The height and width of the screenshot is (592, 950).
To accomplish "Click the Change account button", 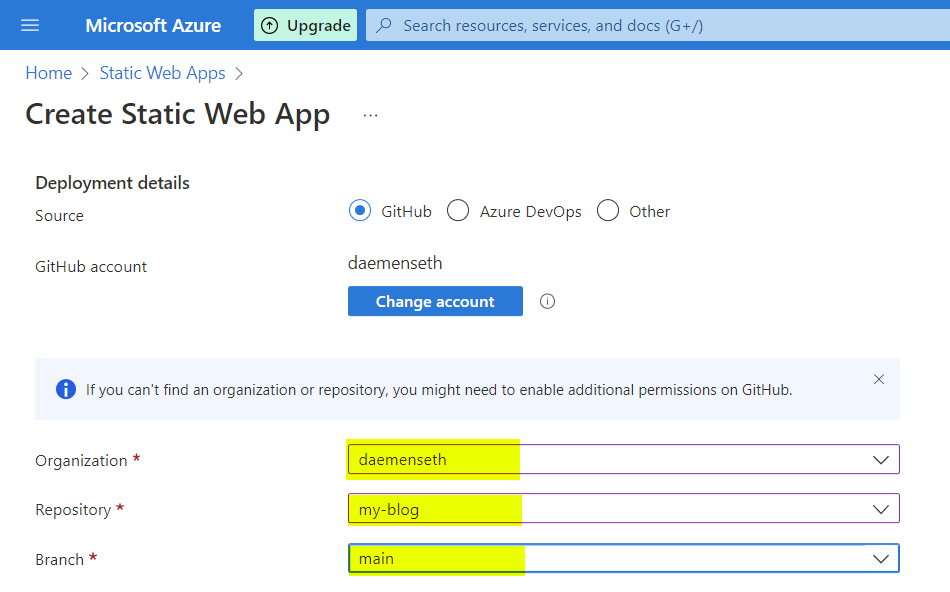I will 435,301.
